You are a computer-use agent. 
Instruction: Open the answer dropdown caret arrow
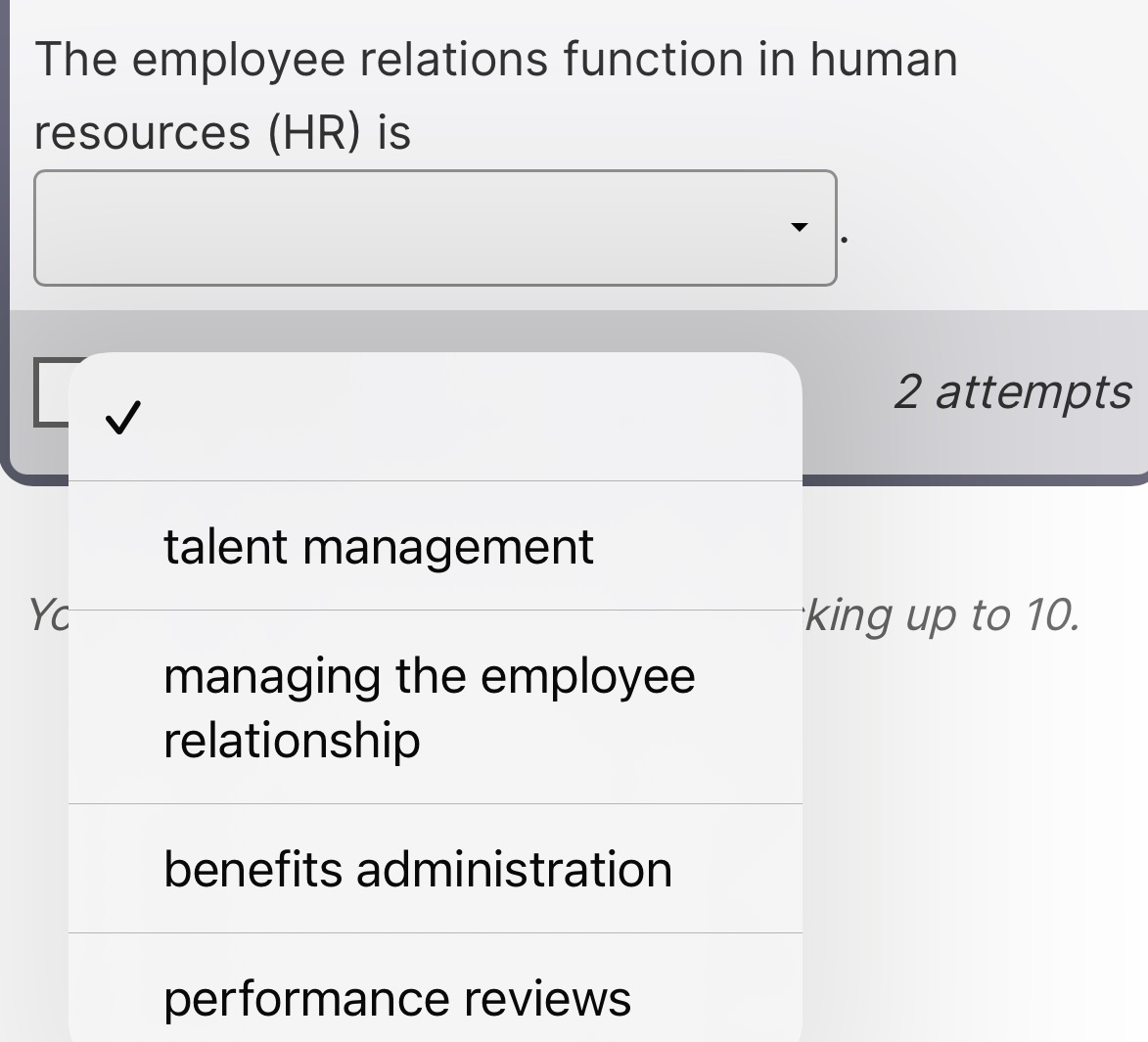click(799, 229)
